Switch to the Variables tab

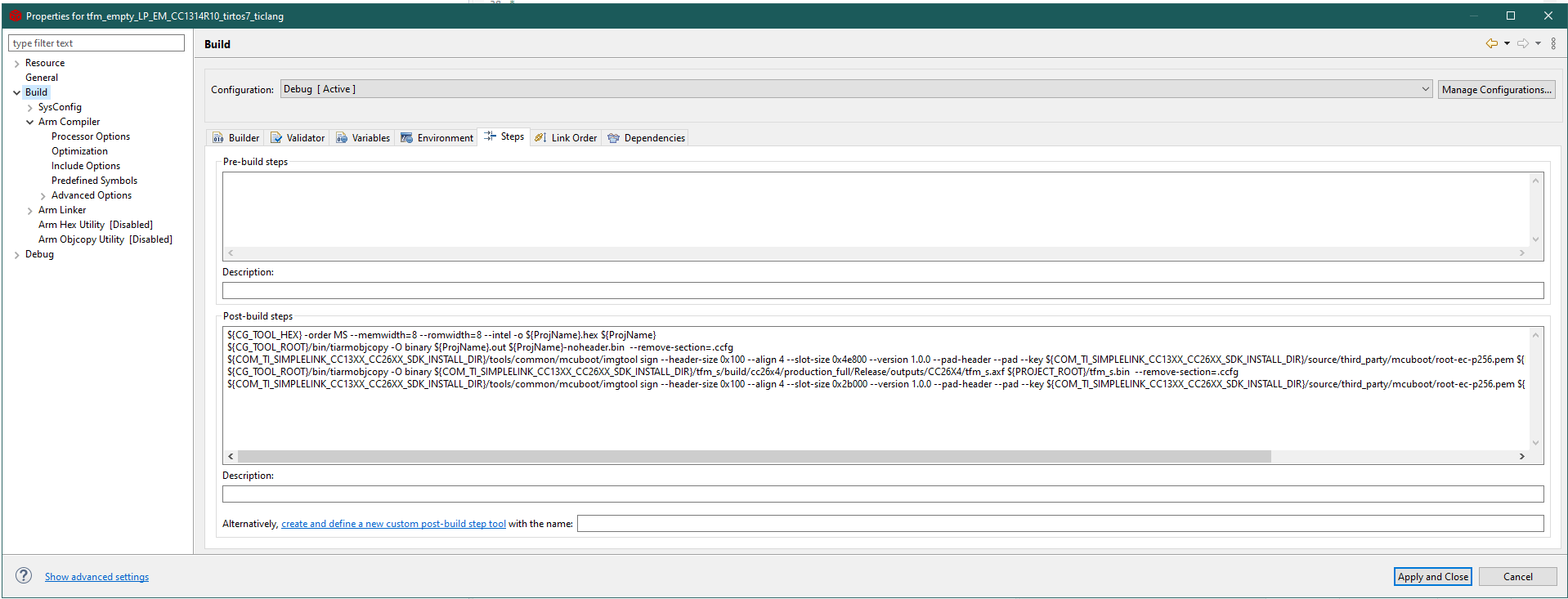click(363, 138)
